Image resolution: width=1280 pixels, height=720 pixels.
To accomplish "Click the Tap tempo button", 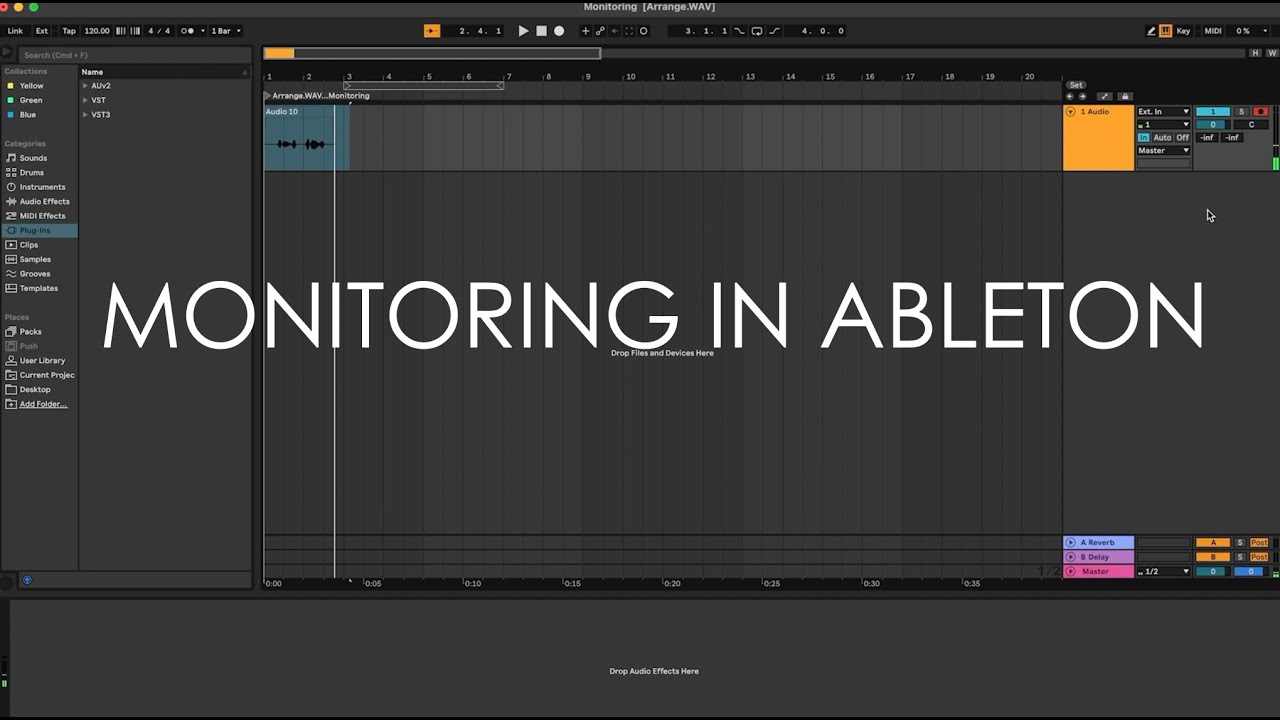I will (69, 31).
